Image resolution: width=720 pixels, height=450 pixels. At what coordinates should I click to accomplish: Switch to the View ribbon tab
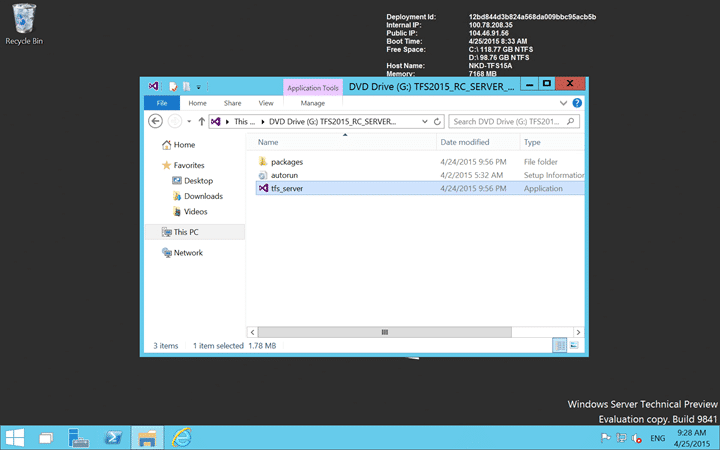pyautogui.click(x=266, y=103)
